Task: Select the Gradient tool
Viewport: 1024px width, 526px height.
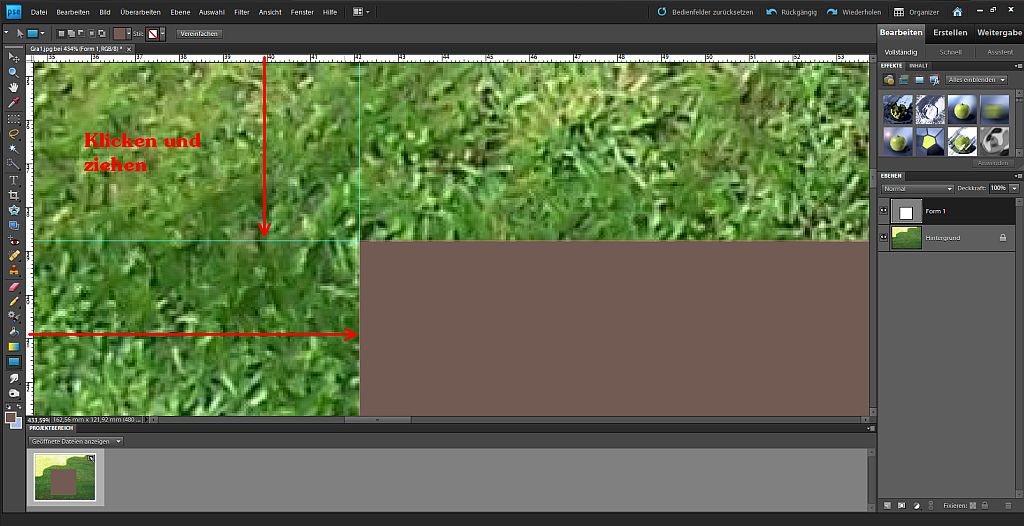Action: (x=13, y=346)
